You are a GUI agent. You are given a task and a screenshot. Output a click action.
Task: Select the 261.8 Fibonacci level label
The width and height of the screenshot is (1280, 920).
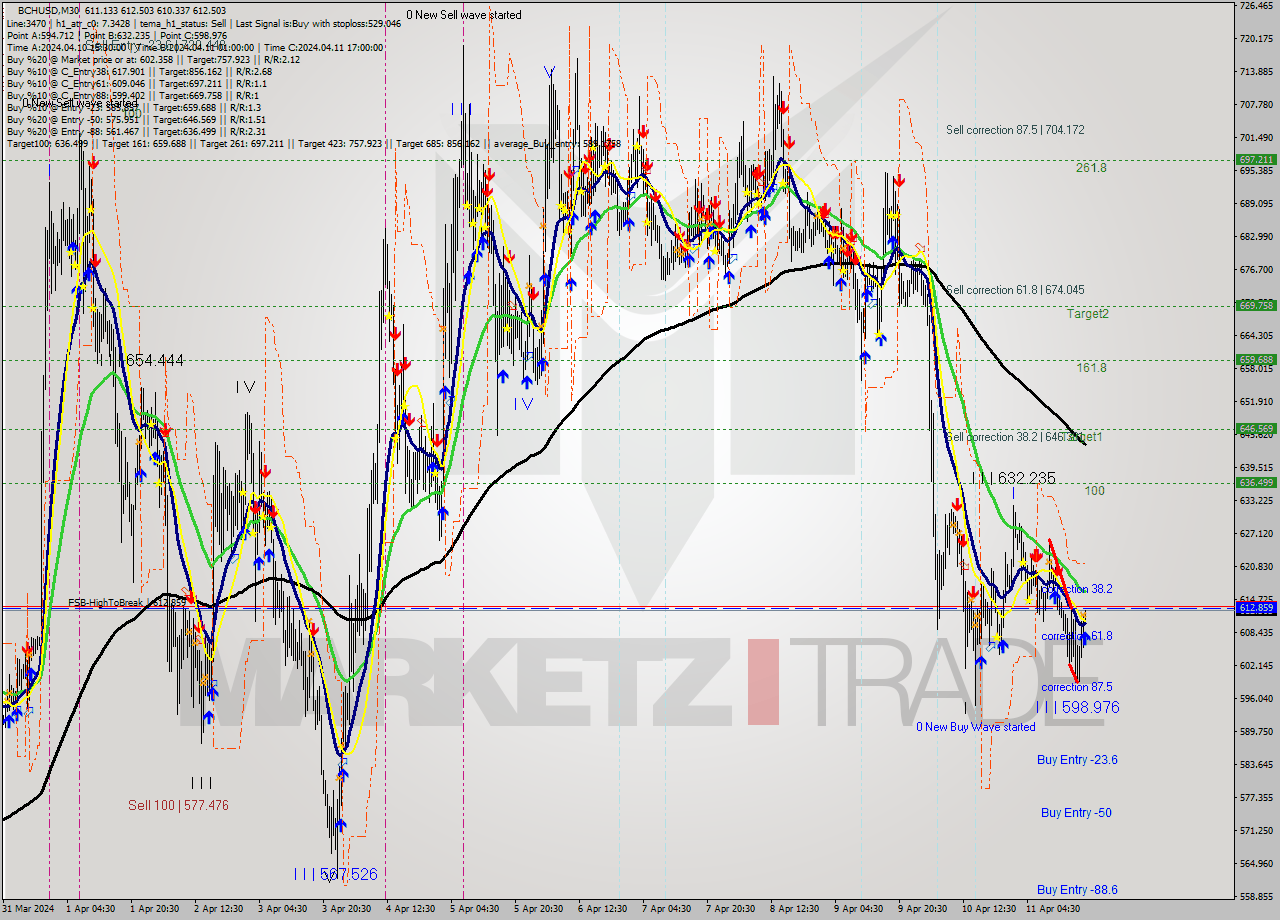click(x=1091, y=168)
